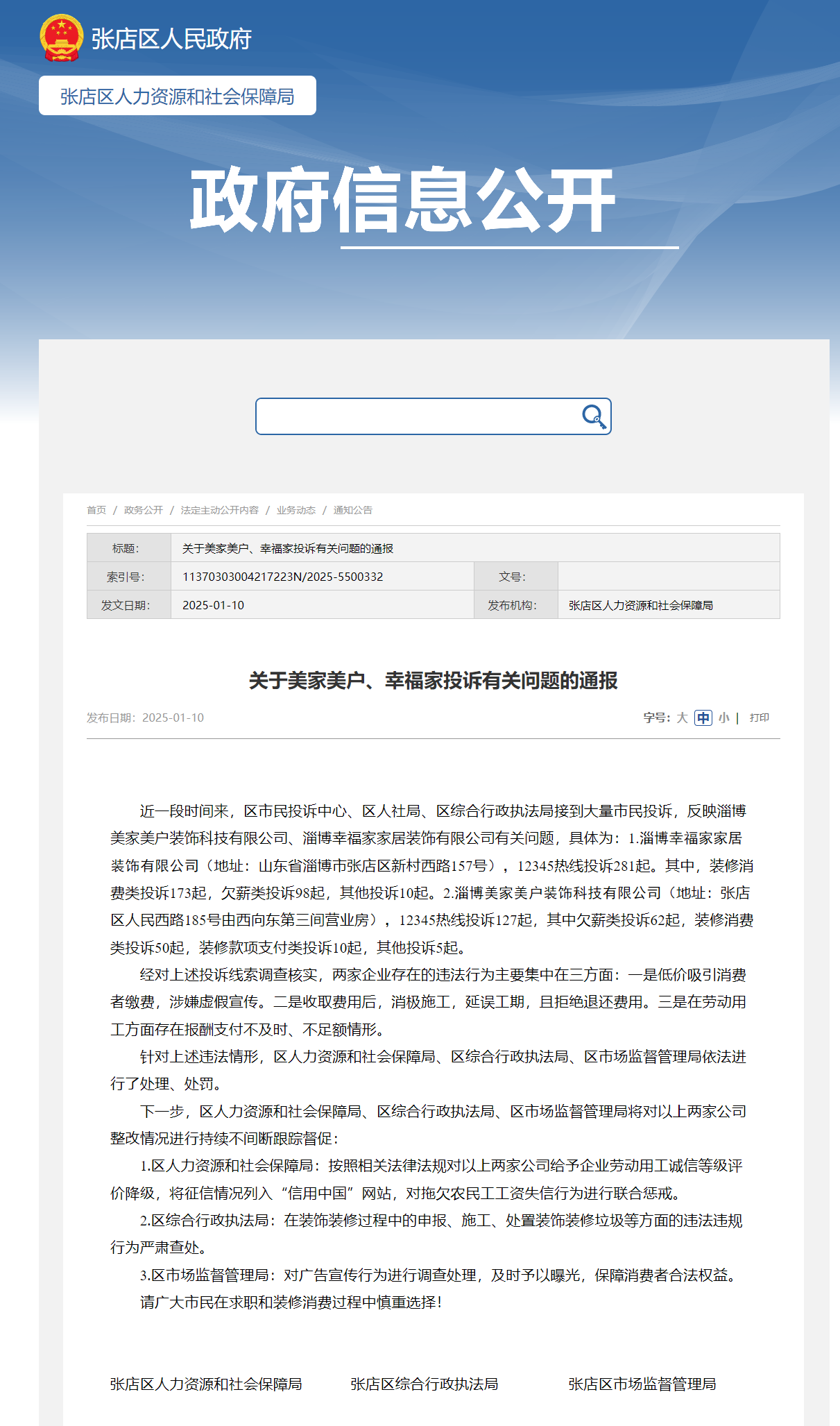The image size is (840, 1426).
Task: Set font size to 大
Action: click(682, 718)
